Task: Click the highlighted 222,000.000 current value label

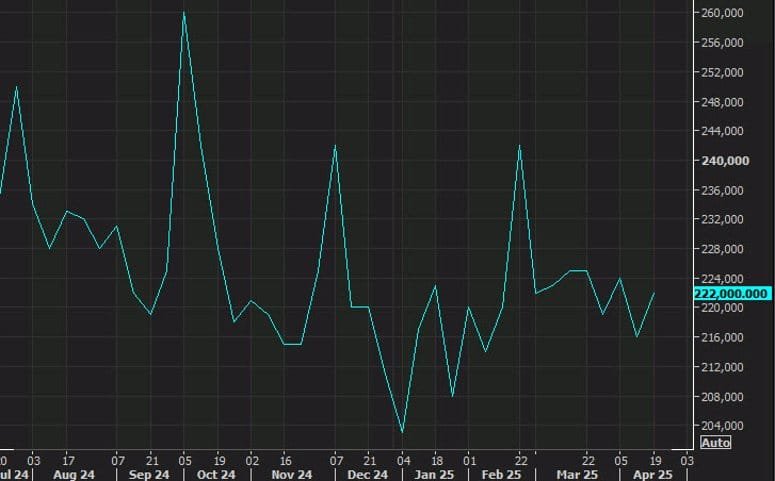Action: pos(733,293)
